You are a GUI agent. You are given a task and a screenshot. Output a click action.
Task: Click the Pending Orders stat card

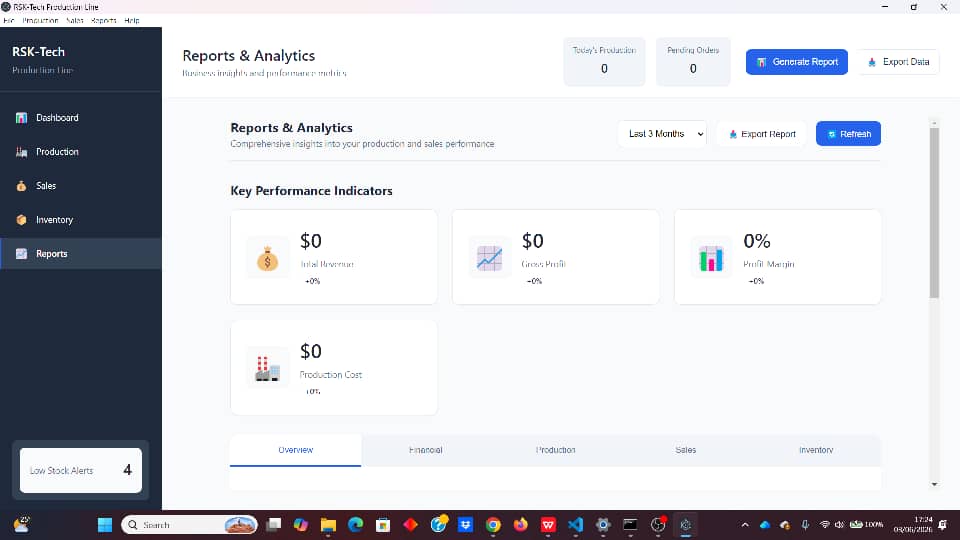coord(693,62)
